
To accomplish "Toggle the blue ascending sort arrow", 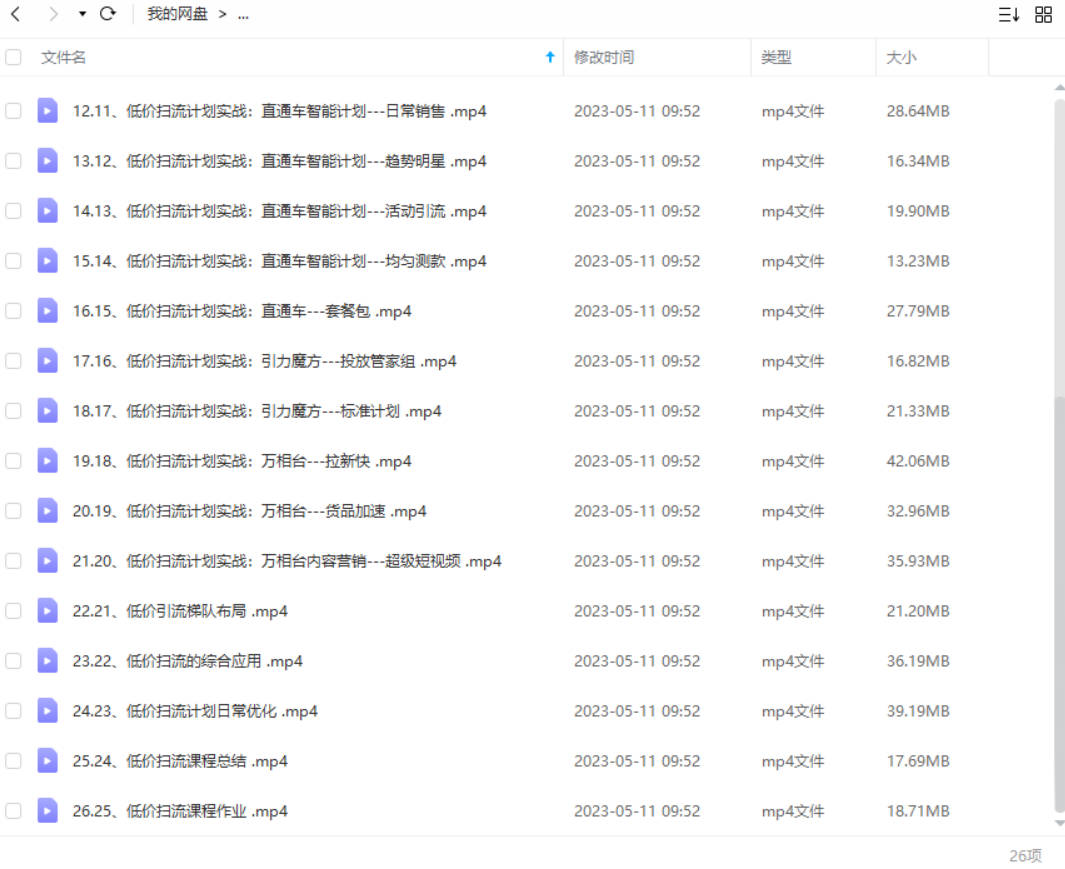I will tap(550, 57).
